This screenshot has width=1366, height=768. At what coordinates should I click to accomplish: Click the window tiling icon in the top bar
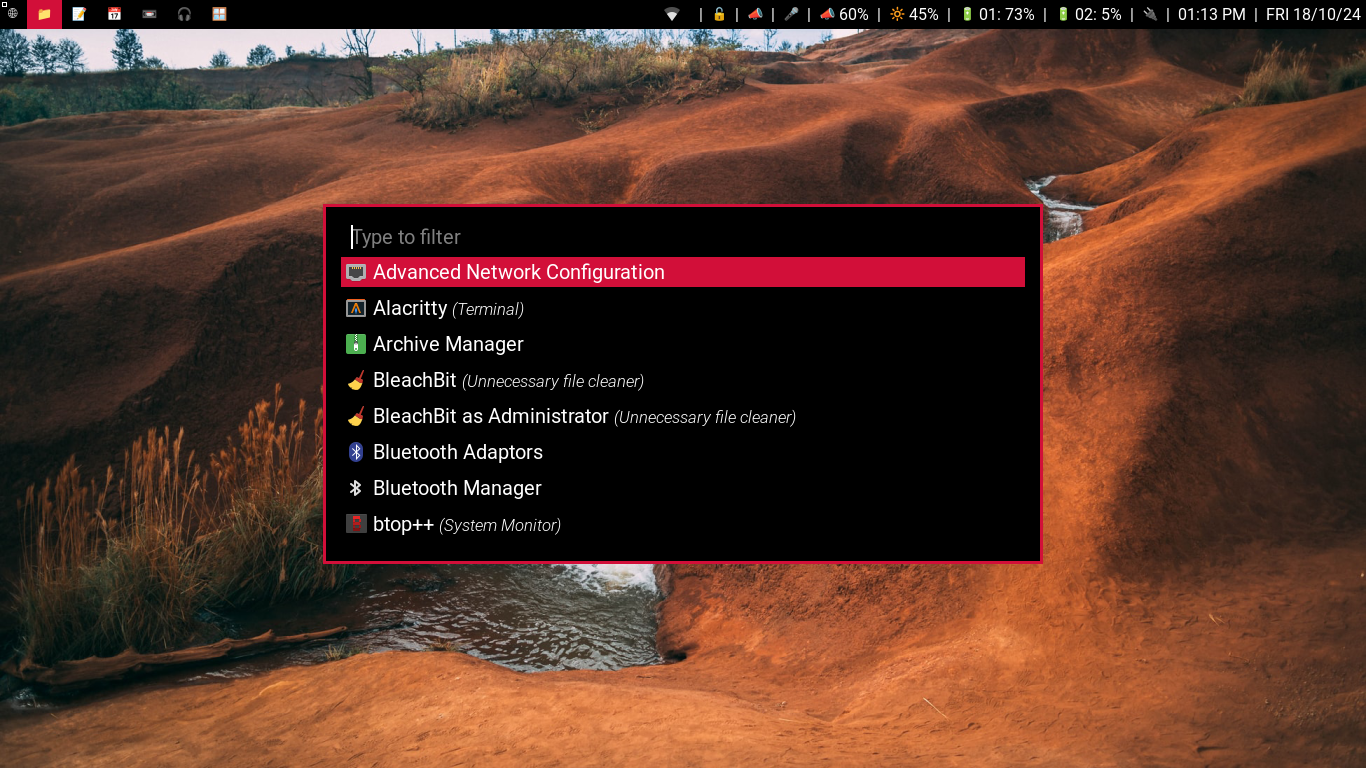218,15
